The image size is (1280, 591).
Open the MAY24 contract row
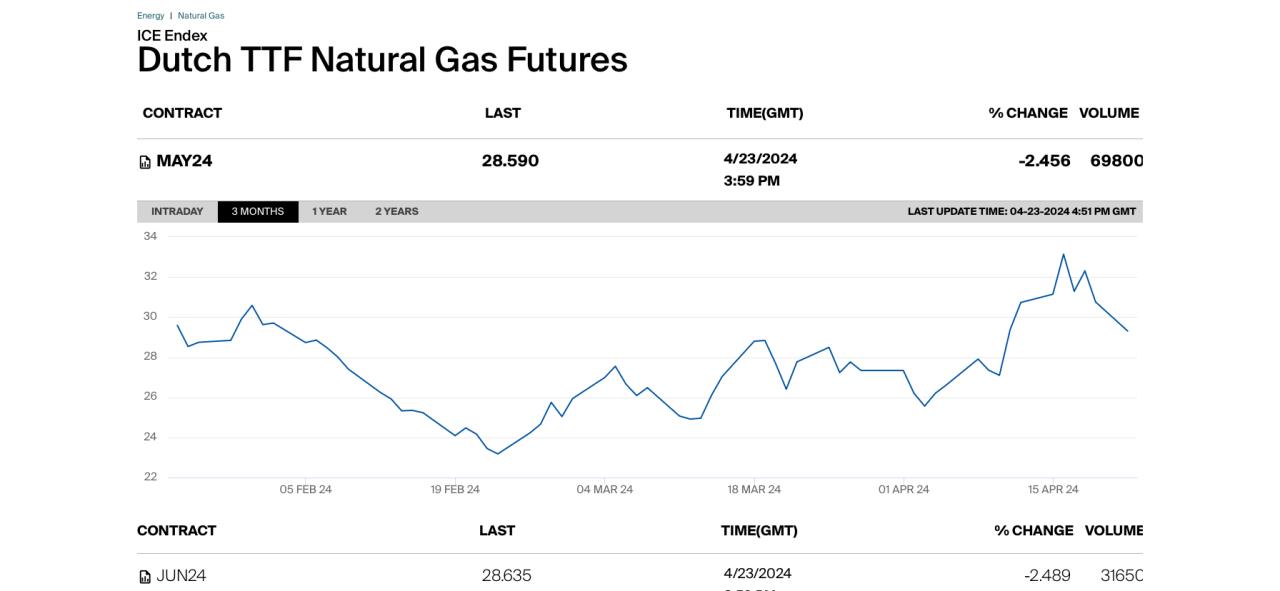pos(640,169)
